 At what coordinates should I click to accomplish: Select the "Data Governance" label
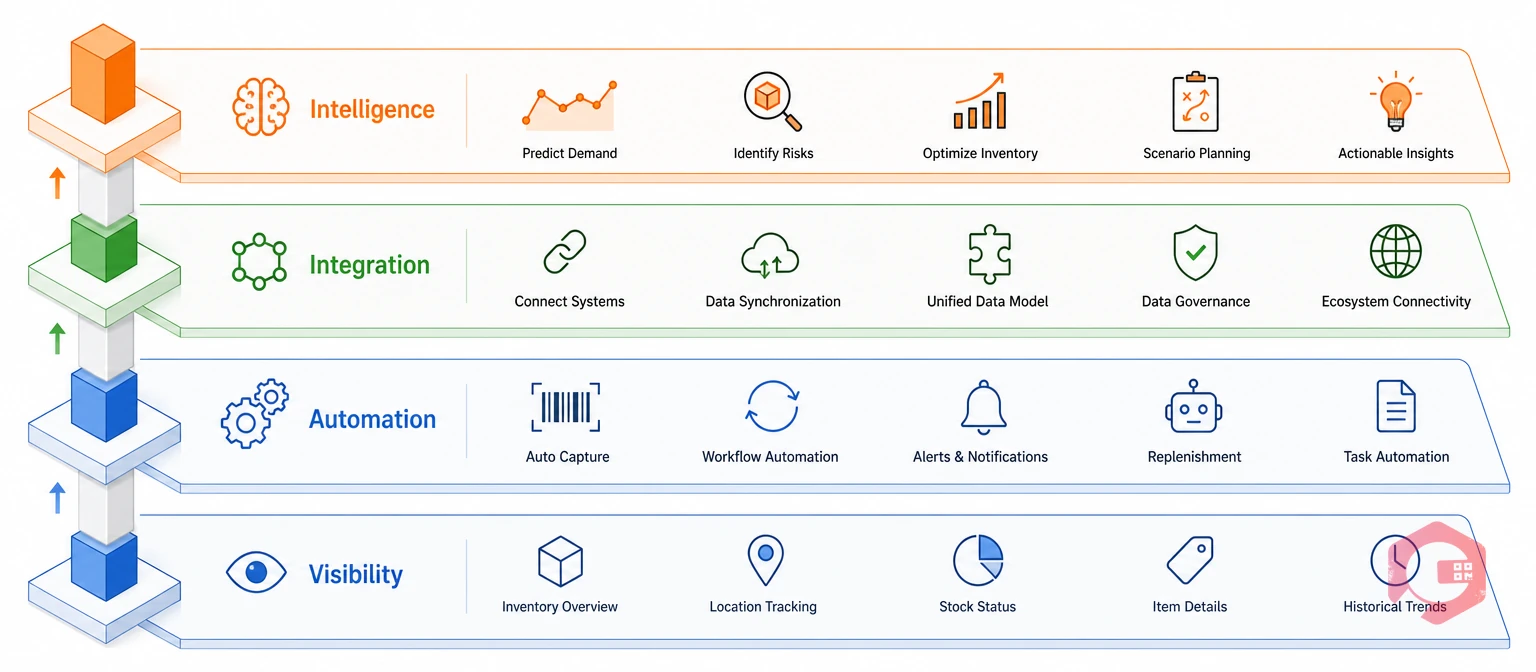[x=1195, y=301]
